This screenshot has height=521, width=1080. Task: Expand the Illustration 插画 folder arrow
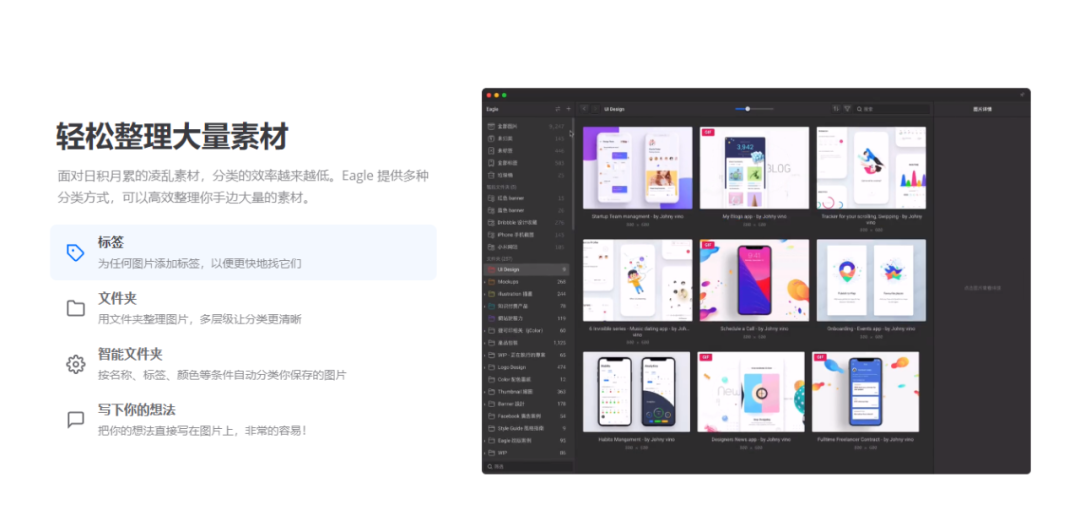(x=485, y=294)
